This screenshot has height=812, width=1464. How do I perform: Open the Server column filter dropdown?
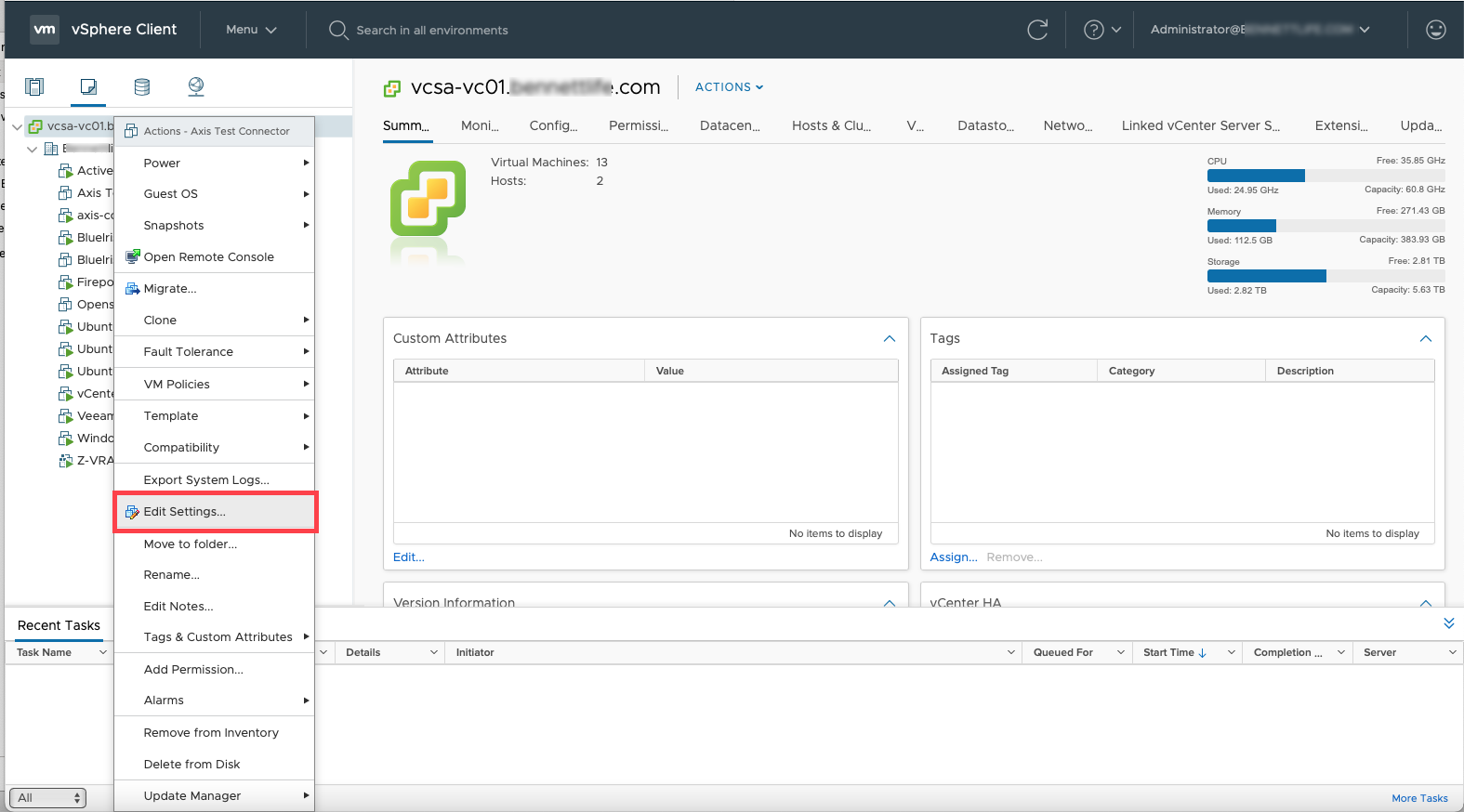[x=1452, y=652]
